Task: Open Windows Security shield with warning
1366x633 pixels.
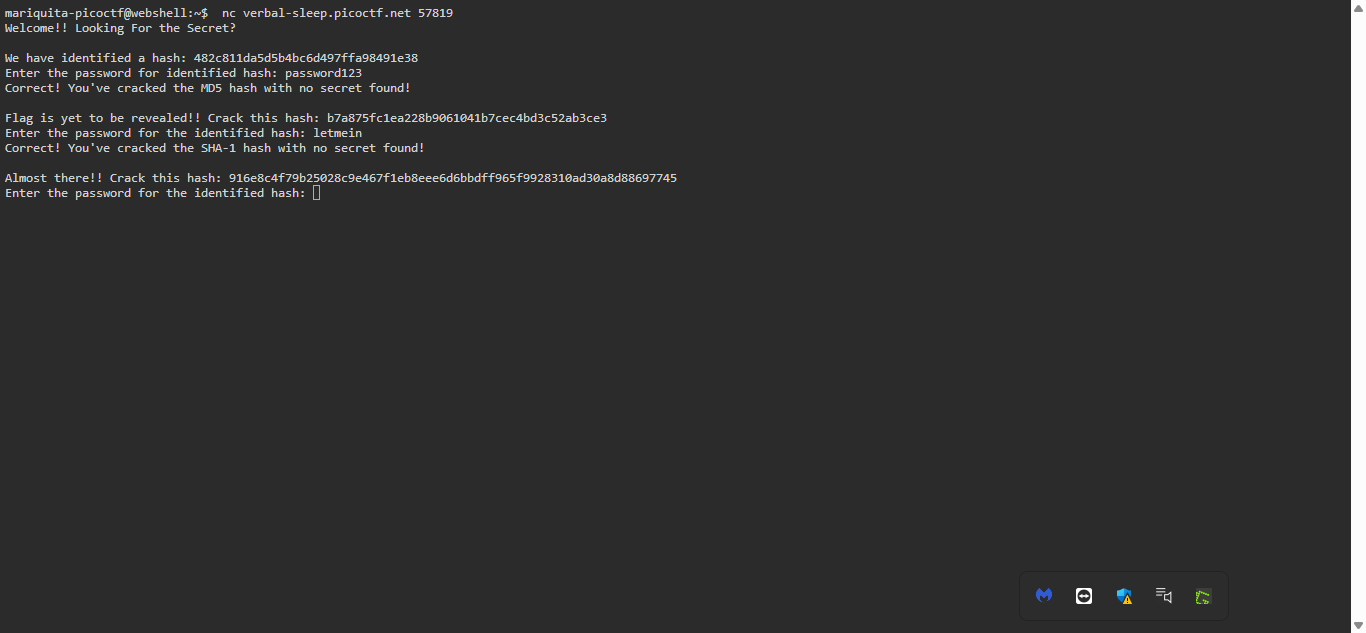Action: click(x=1124, y=596)
